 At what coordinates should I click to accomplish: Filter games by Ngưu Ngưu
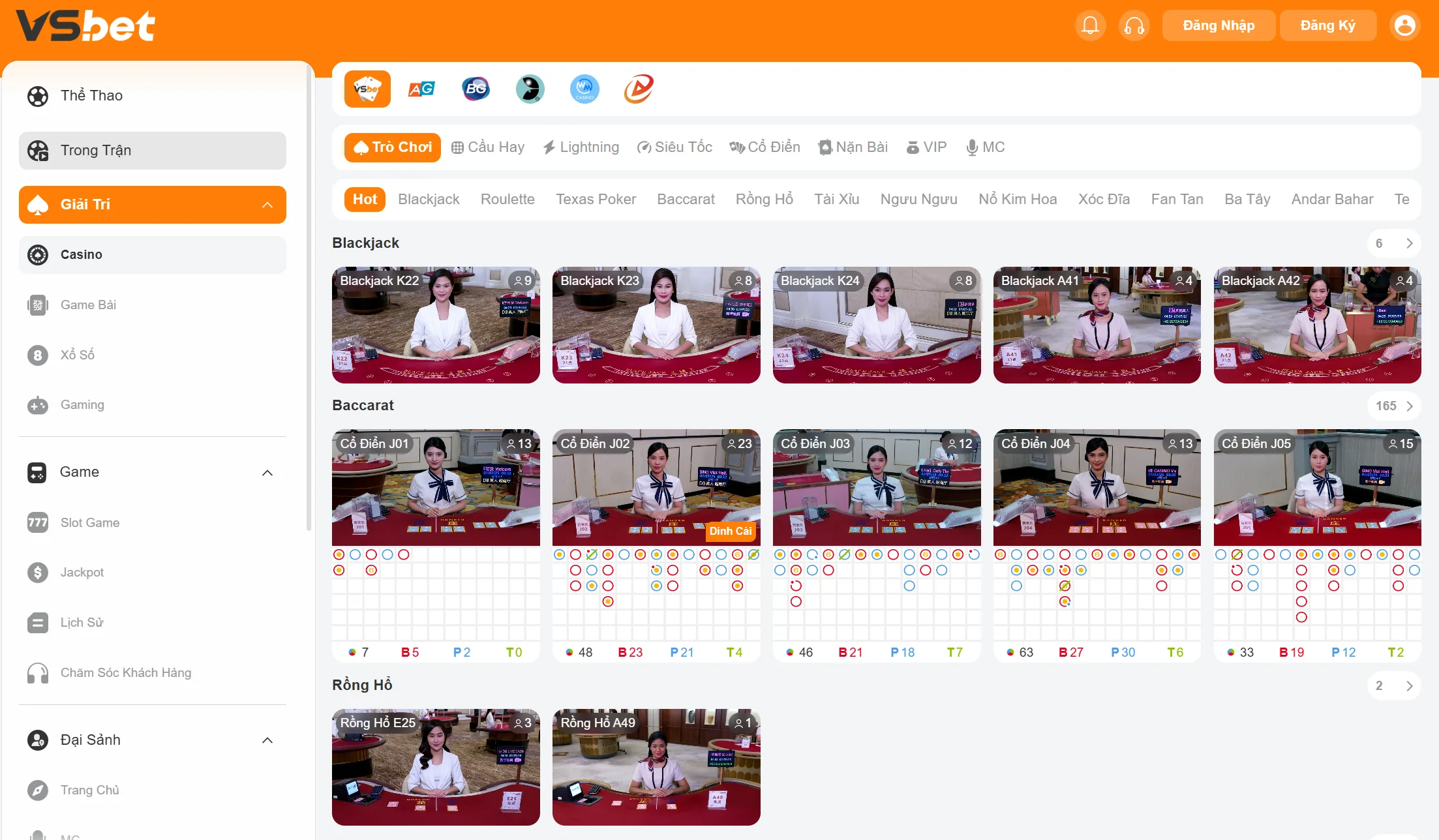point(918,200)
